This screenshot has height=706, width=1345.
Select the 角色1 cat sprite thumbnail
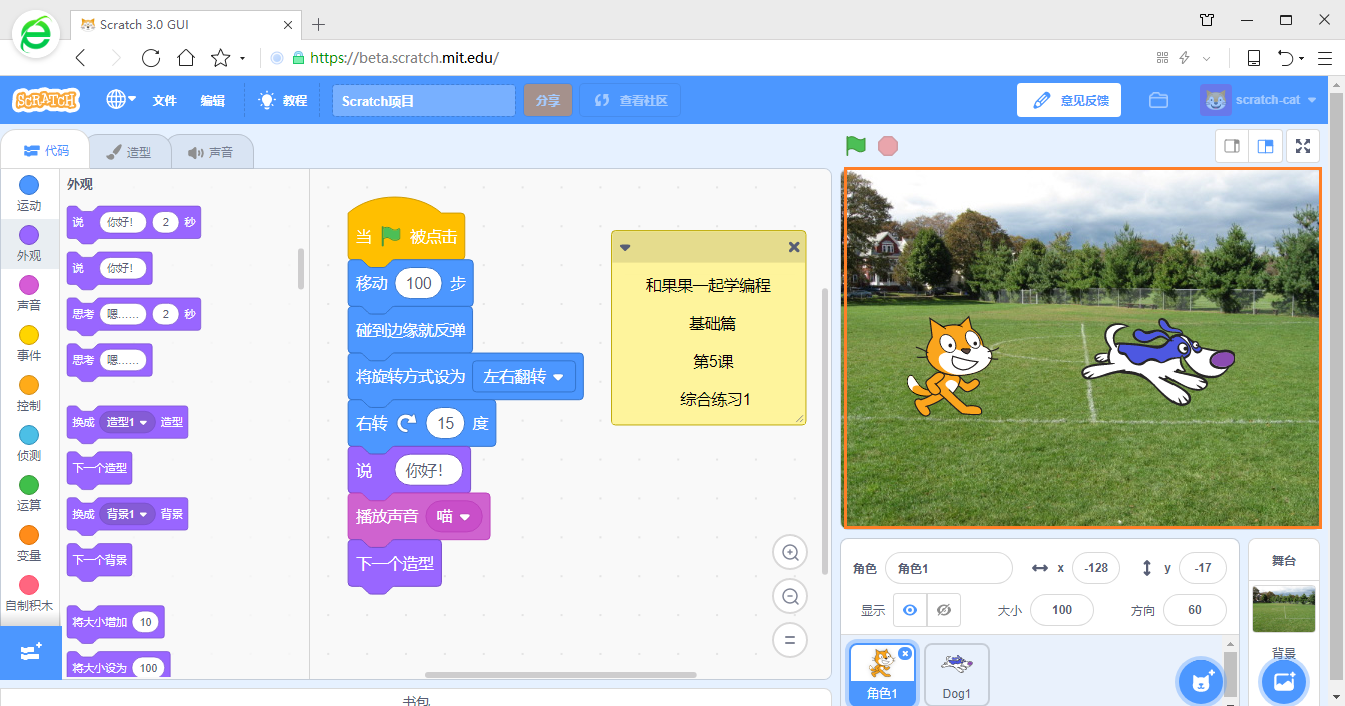click(882, 674)
